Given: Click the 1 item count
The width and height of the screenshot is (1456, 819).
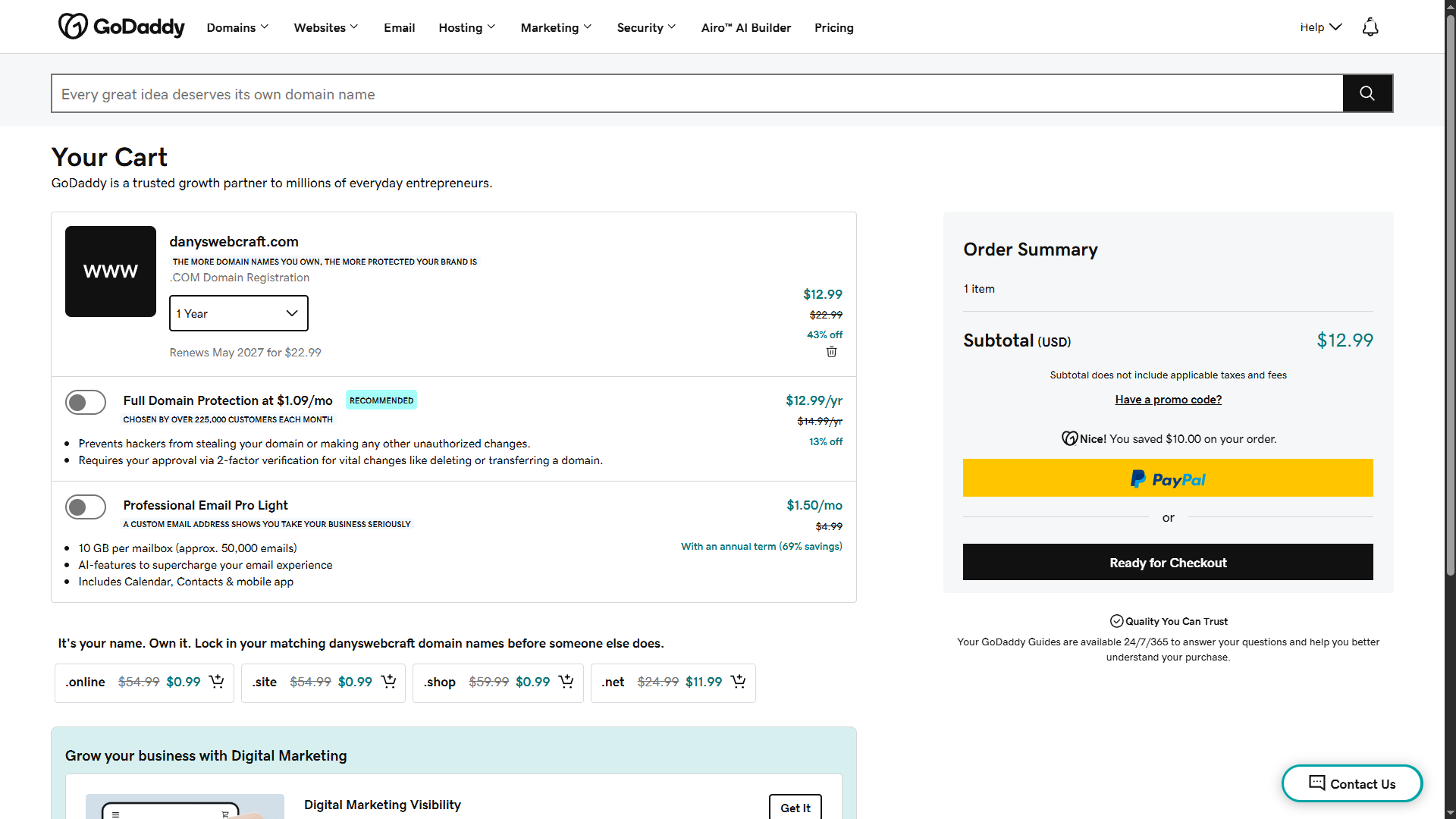Looking at the screenshot, I should click(x=979, y=289).
